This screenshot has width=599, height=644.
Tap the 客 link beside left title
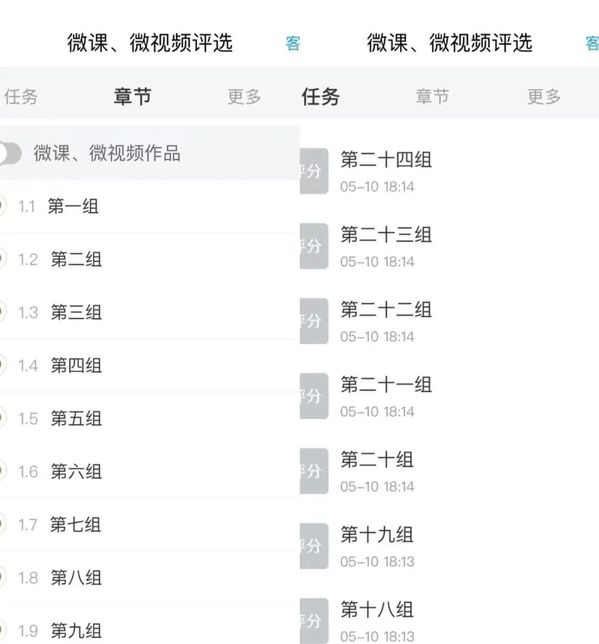(293, 43)
